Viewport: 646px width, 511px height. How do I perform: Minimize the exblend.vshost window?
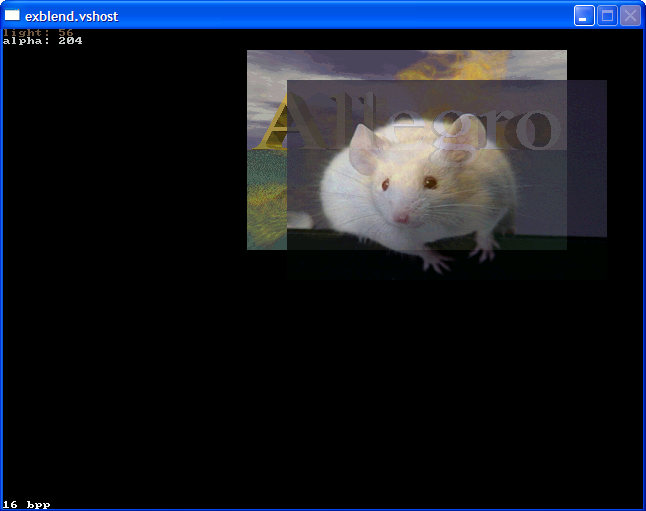tap(584, 15)
